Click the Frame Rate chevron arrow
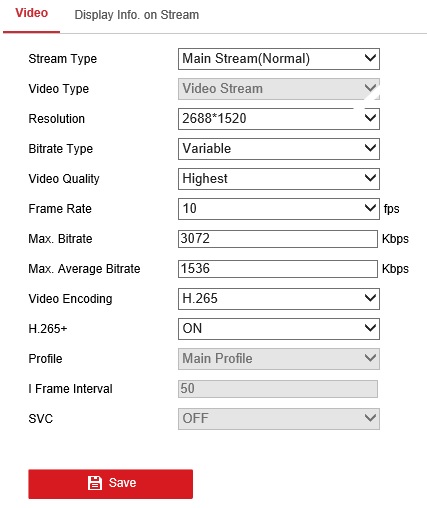 [370, 208]
